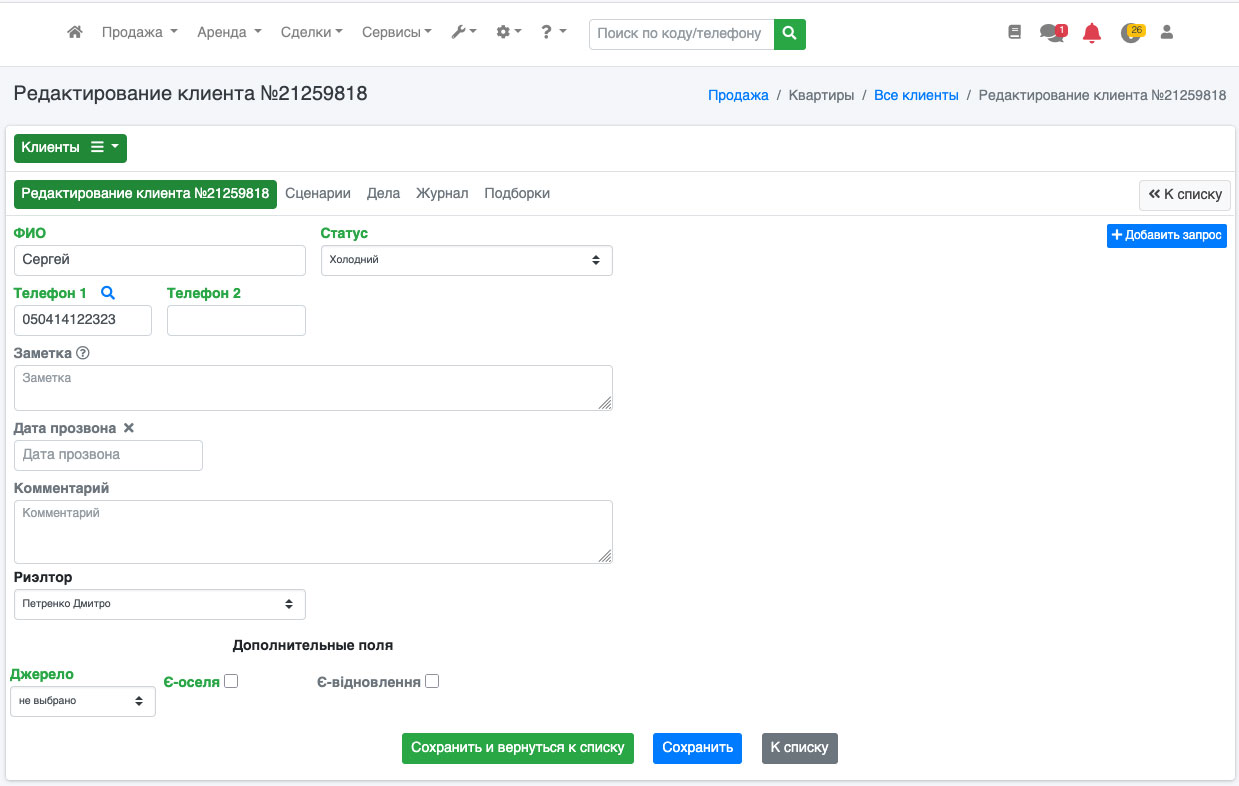The width and height of the screenshot is (1239, 786).
Task: Click the Добавить запрос button
Action: [1166, 235]
